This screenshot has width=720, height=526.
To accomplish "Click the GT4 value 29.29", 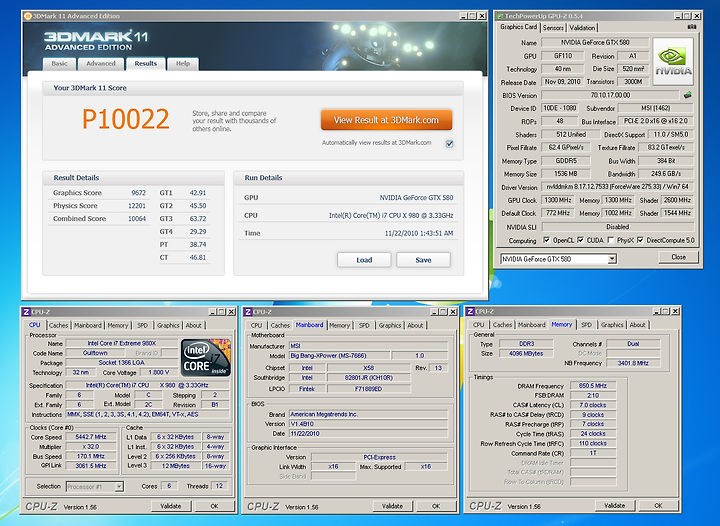I will click(198, 232).
